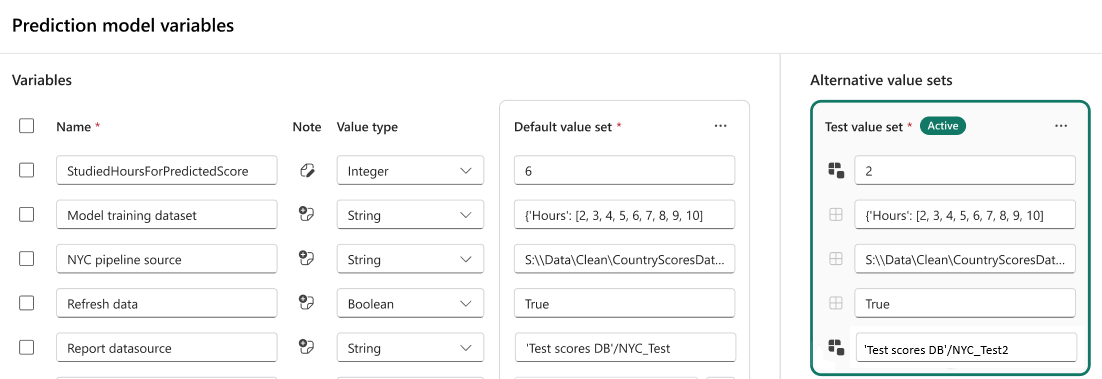1102x379 pixels.
Task: Open Integer value type dropdown
Action: 410,171
